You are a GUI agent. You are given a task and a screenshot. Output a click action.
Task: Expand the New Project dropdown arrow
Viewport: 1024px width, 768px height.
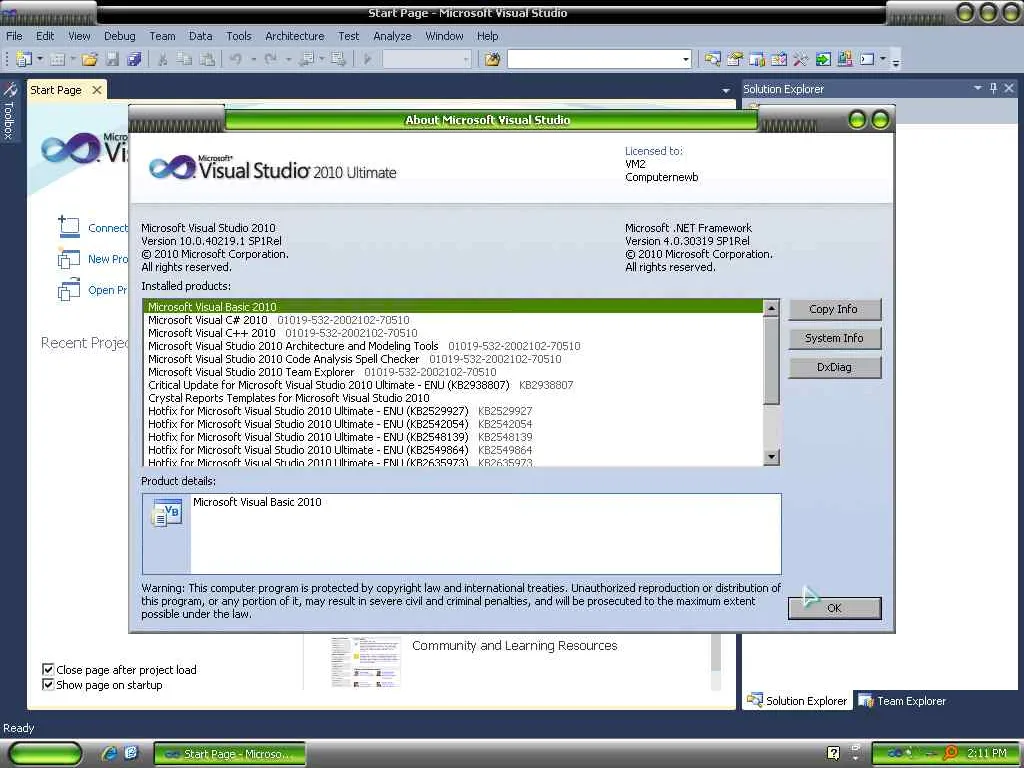[40, 59]
